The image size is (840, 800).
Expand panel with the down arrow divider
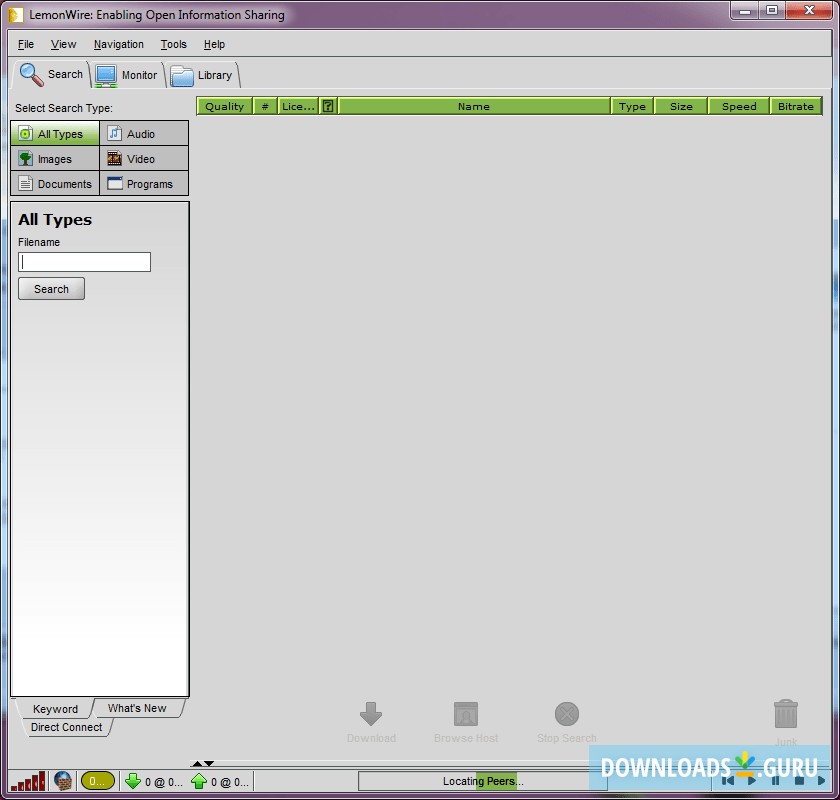coord(209,763)
